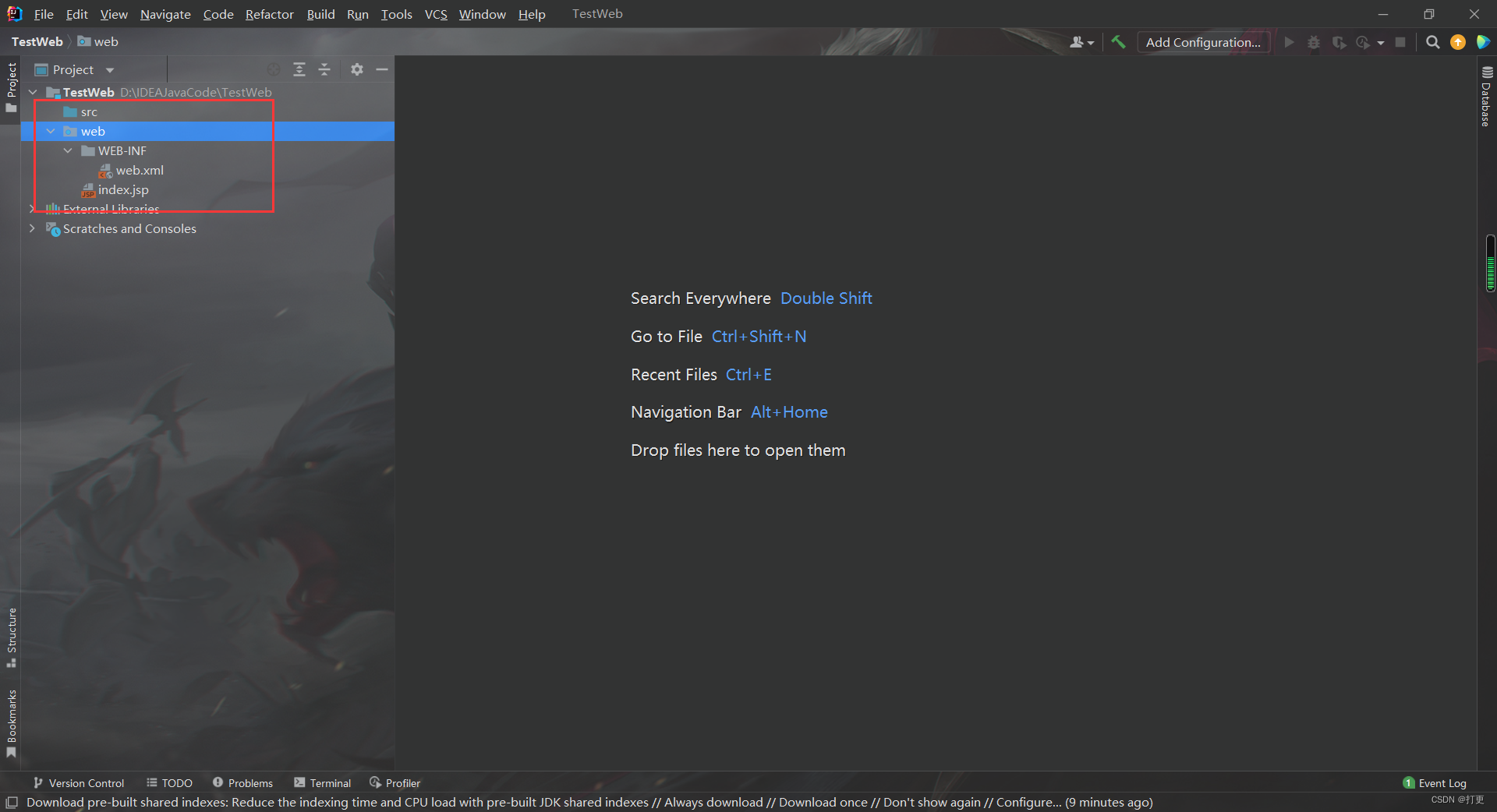Viewport: 1497px width, 812px height.
Task: Collapse the WEB-INF folder
Action: point(68,150)
